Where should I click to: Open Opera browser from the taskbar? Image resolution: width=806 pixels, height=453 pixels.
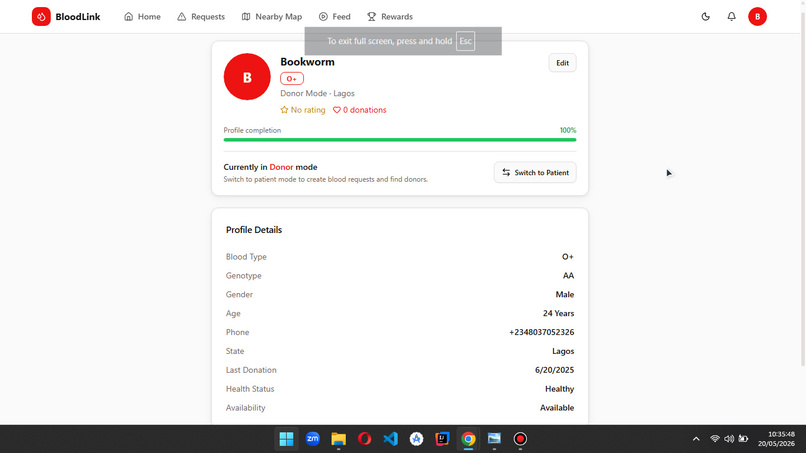tap(364, 439)
